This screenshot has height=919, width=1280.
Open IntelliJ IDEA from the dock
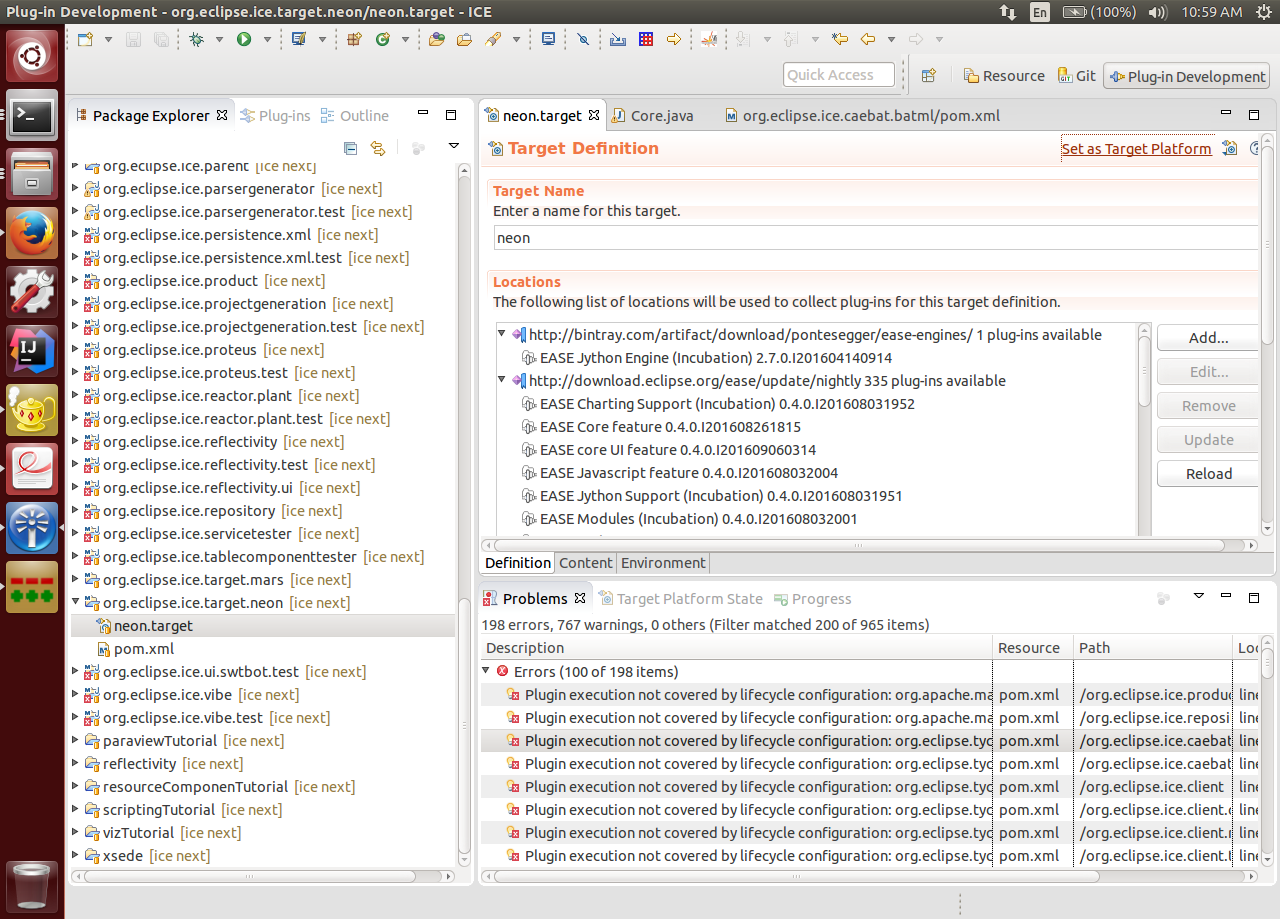[x=32, y=351]
